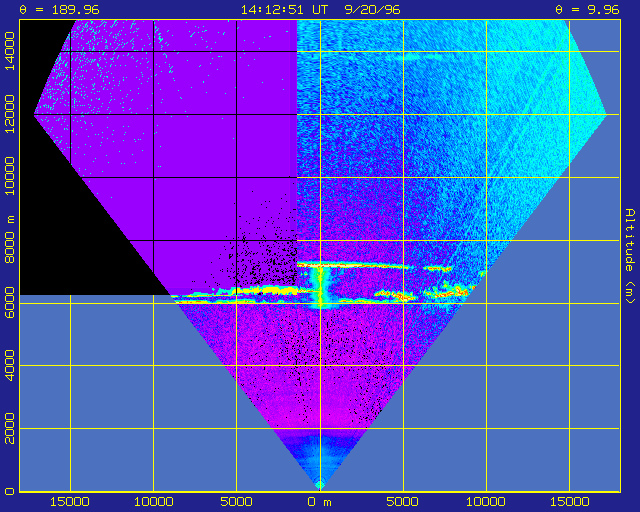Click the left-side 10000 distance label
640x512 pixels.
coord(153,502)
